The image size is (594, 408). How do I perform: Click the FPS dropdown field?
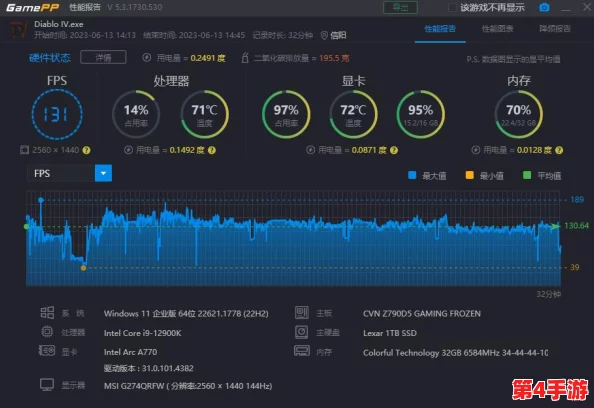70,173
